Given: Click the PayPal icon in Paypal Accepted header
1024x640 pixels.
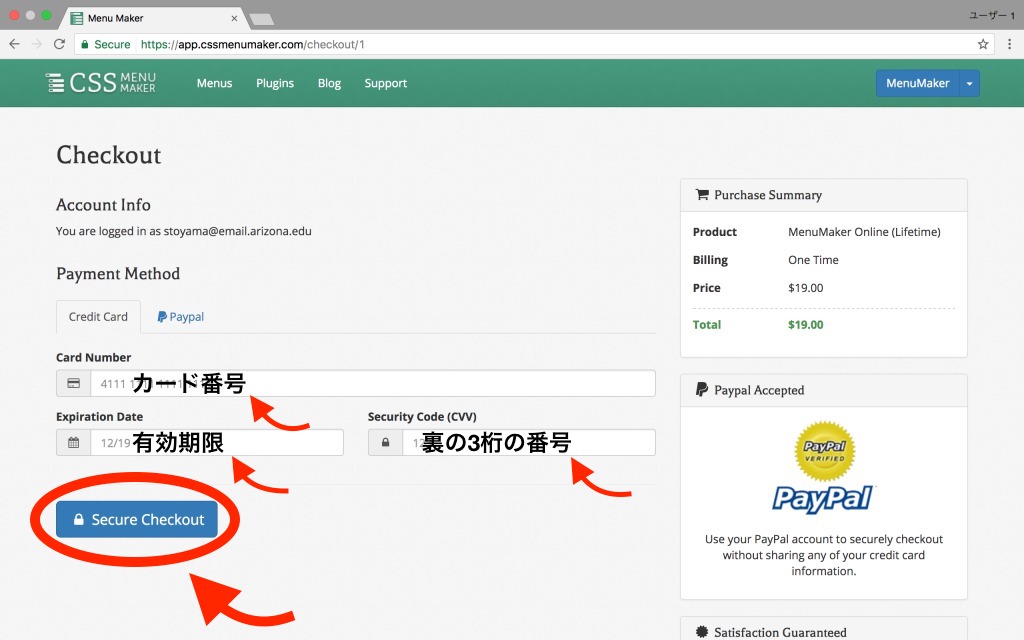Looking at the screenshot, I should coord(702,390).
